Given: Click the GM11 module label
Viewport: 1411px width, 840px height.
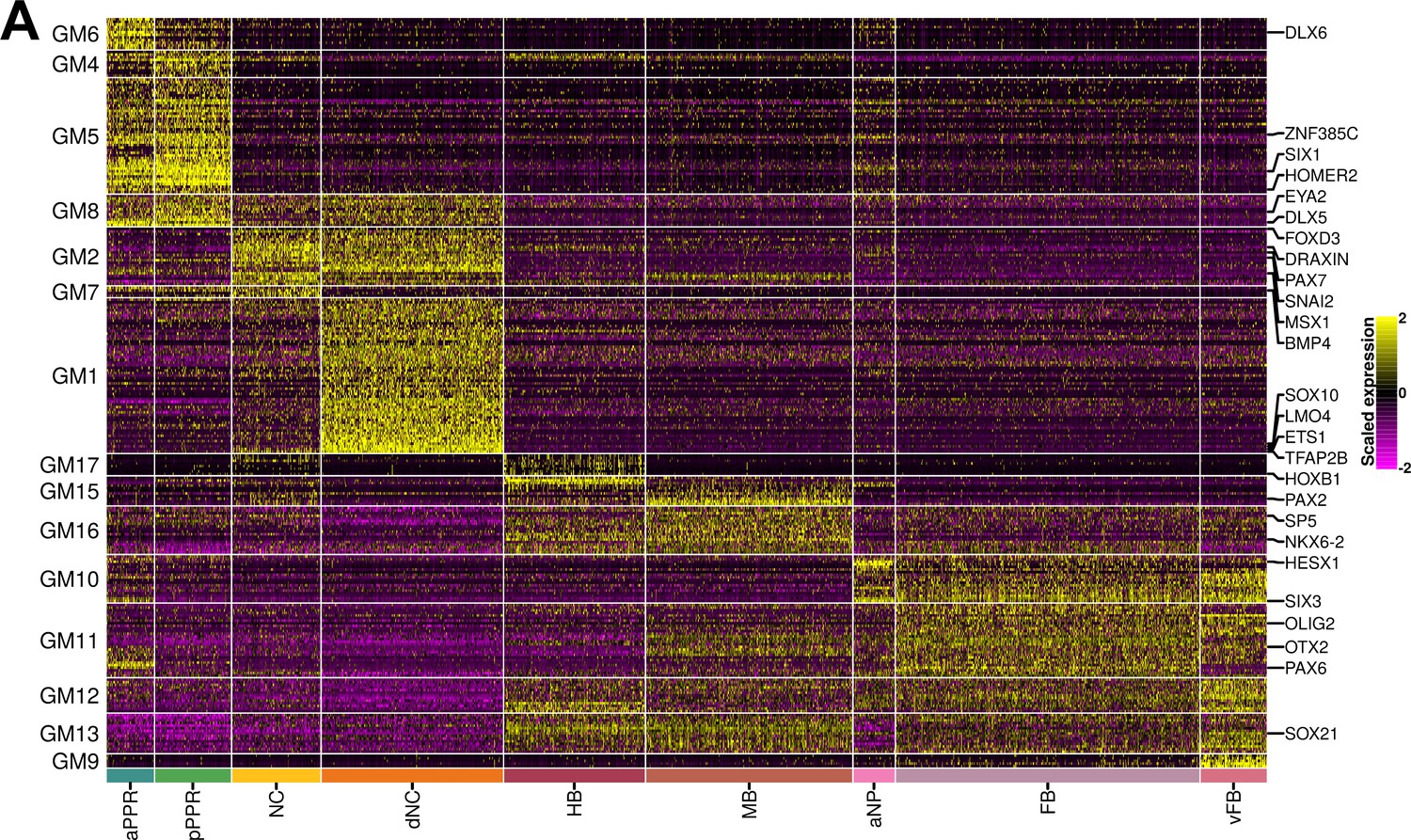Looking at the screenshot, I should click(70, 642).
